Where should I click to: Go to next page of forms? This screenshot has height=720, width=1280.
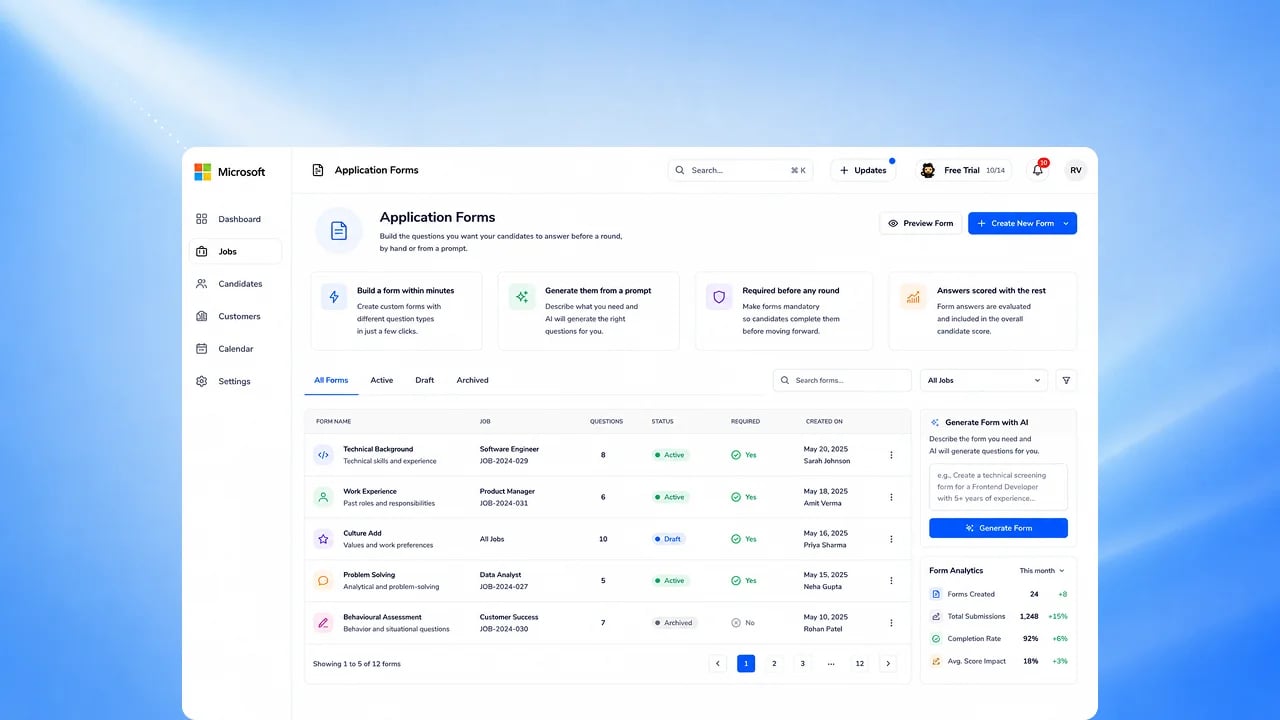pos(888,663)
